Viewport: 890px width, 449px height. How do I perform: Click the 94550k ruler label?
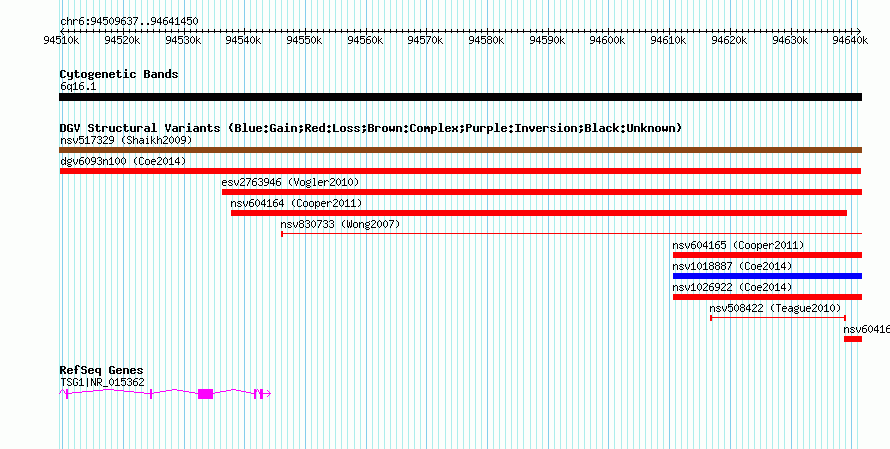304,40
